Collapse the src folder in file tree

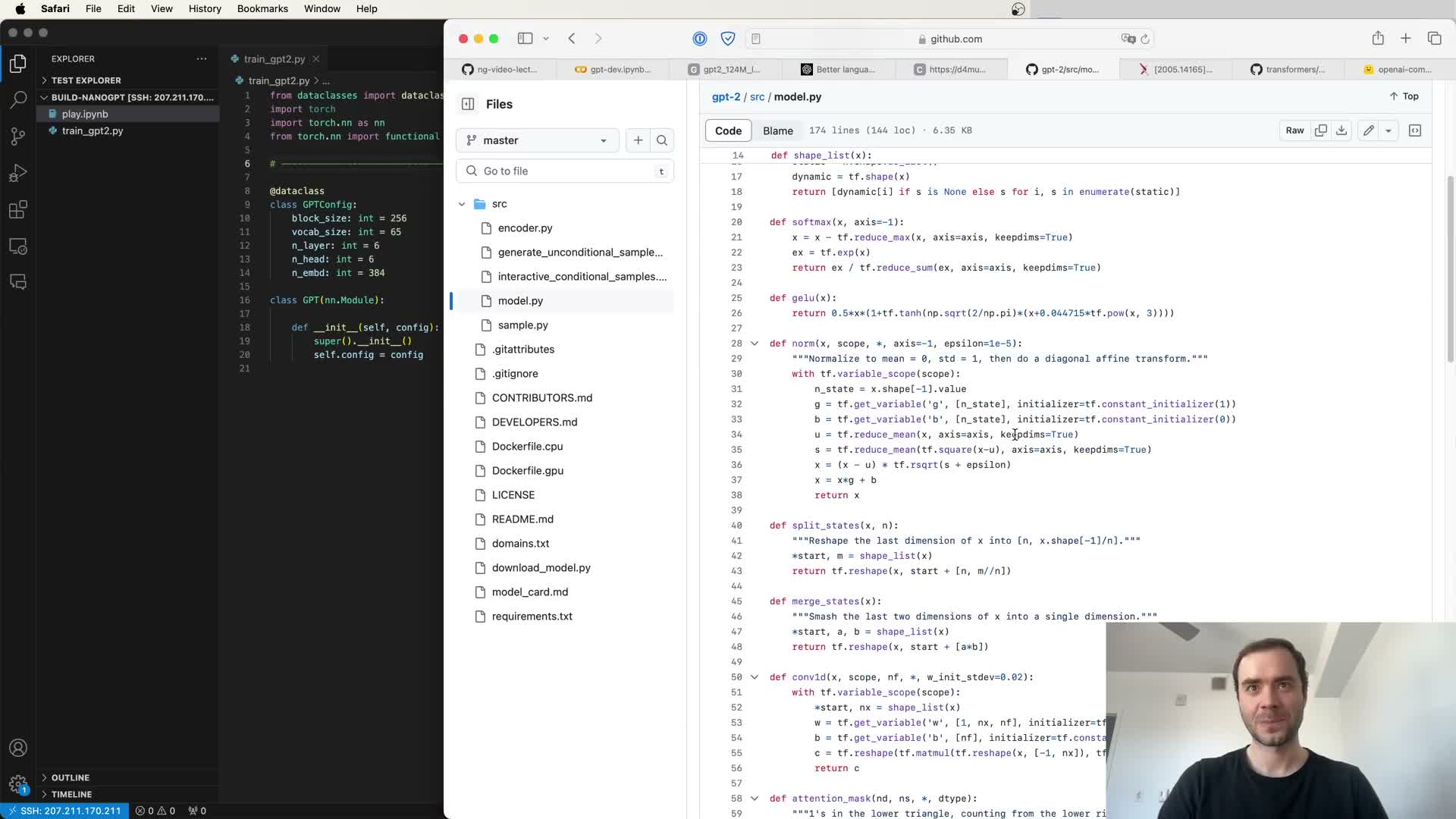[462, 204]
